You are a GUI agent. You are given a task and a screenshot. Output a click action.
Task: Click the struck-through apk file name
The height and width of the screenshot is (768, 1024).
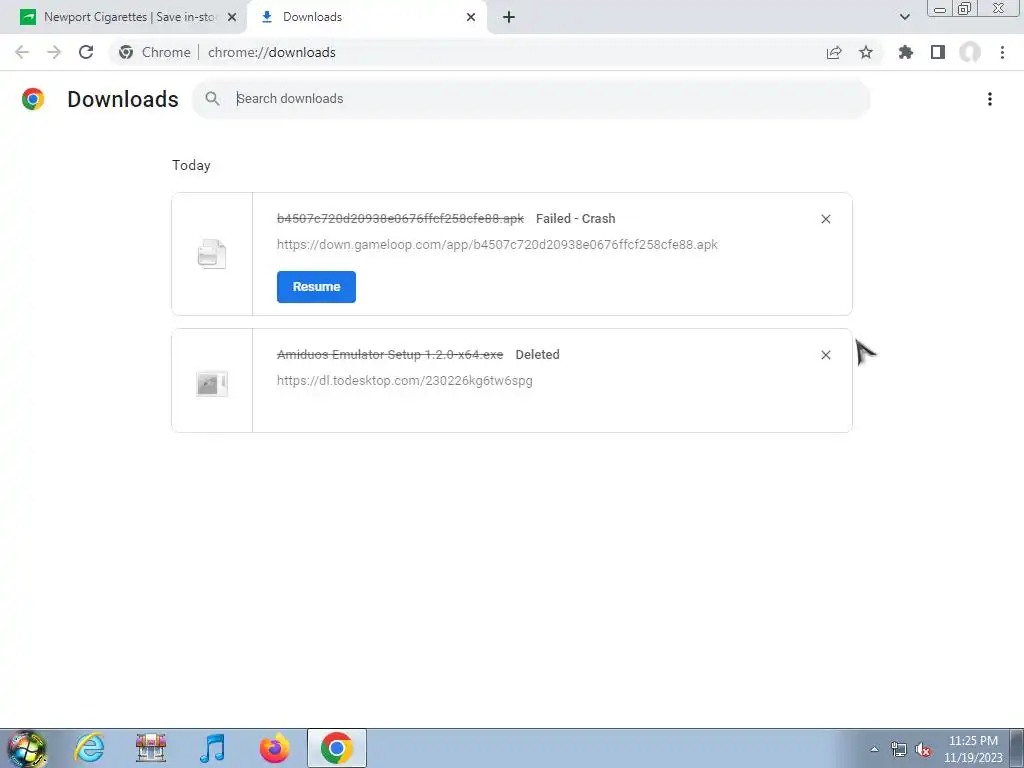pyautogui.click(x=400, y=219)
